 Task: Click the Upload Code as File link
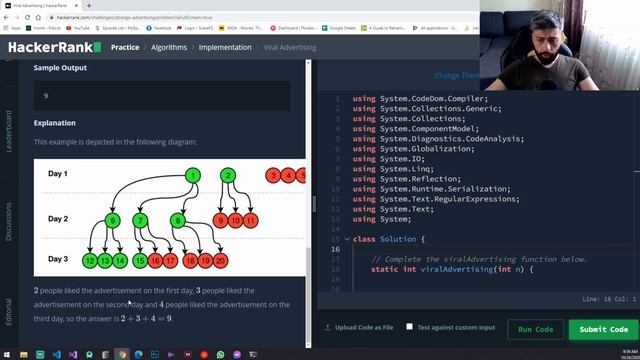364,327
